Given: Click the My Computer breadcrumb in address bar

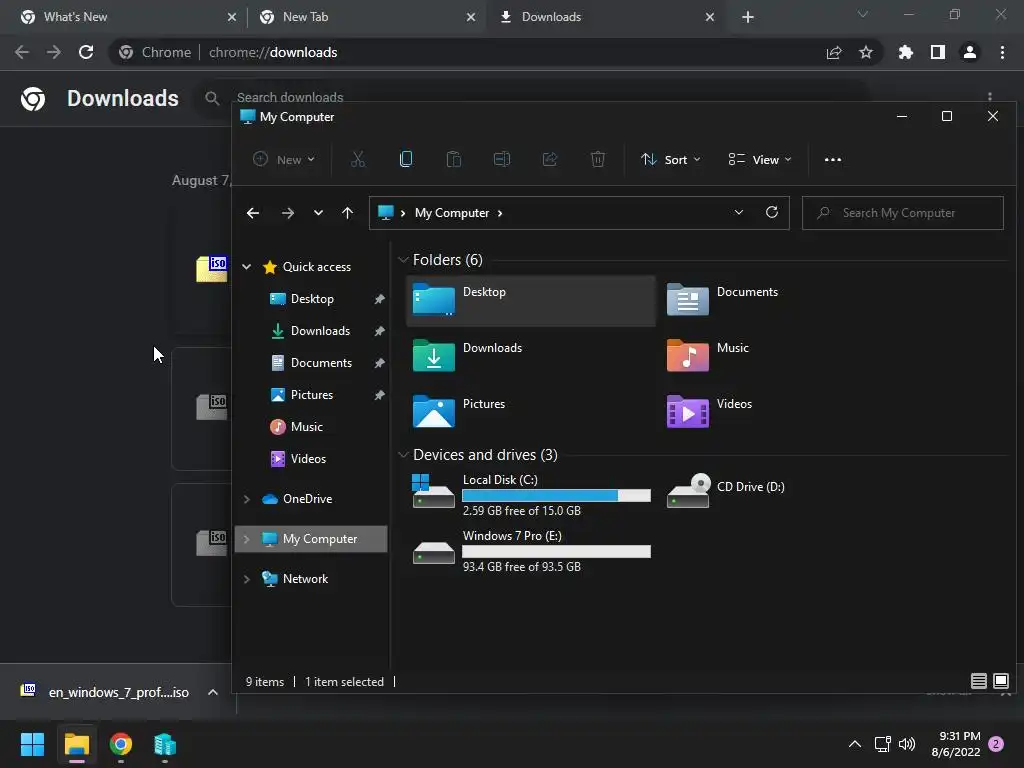Looking at the screenshot, I should point(452,213).
